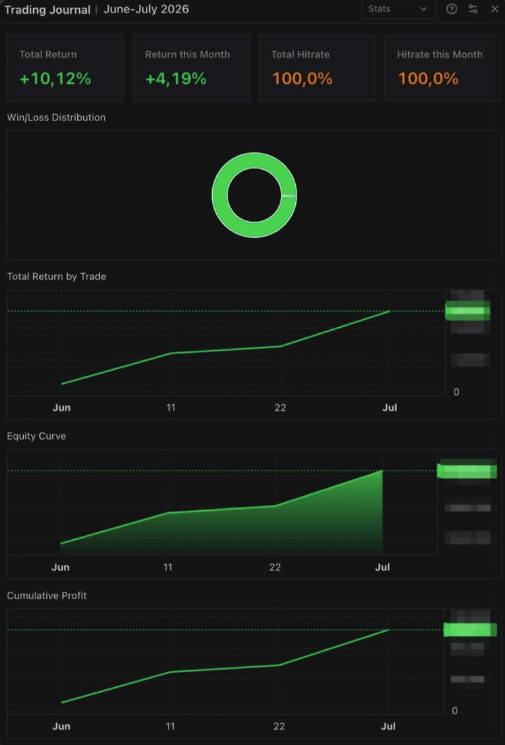Click the +10,12% total return value
The width and height of the screenshot is (505, 745).
pyautogui.click(x=55, y=78)
